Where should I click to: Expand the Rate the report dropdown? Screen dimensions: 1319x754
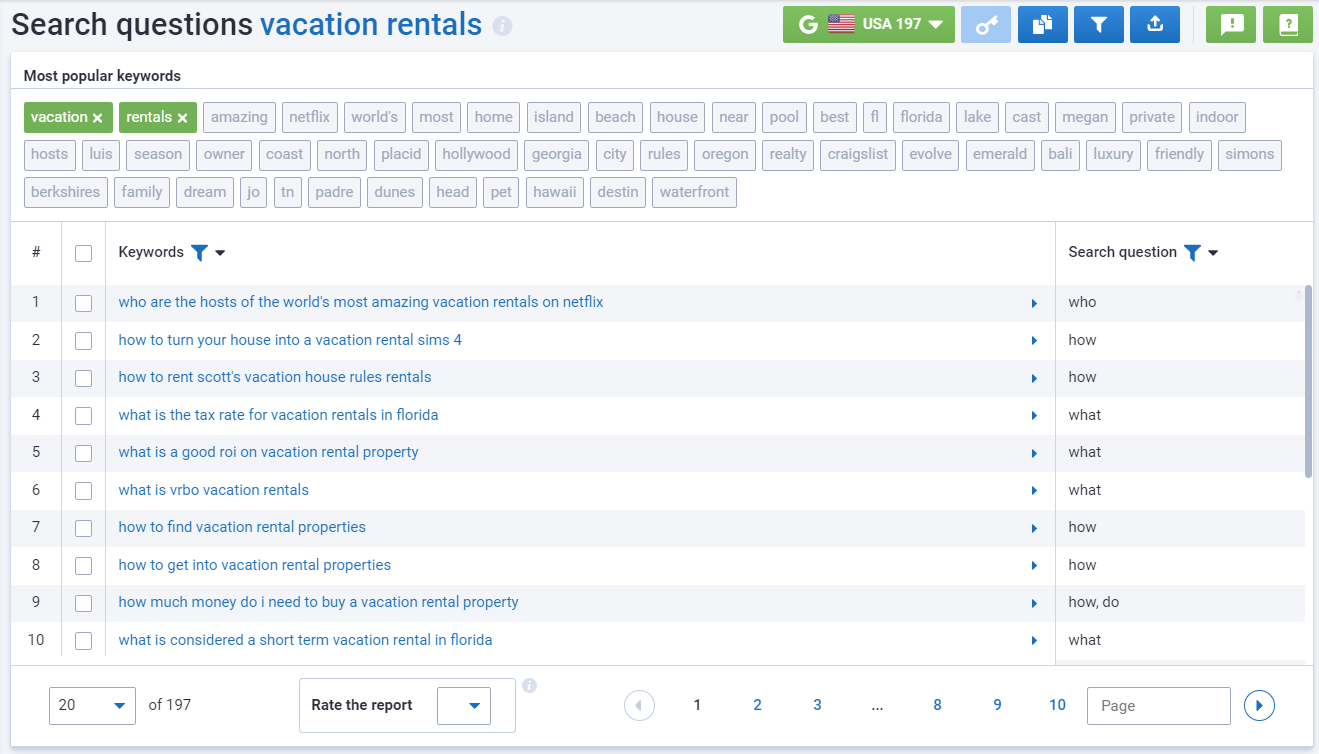pyautogui.click(x=465, y=706)
